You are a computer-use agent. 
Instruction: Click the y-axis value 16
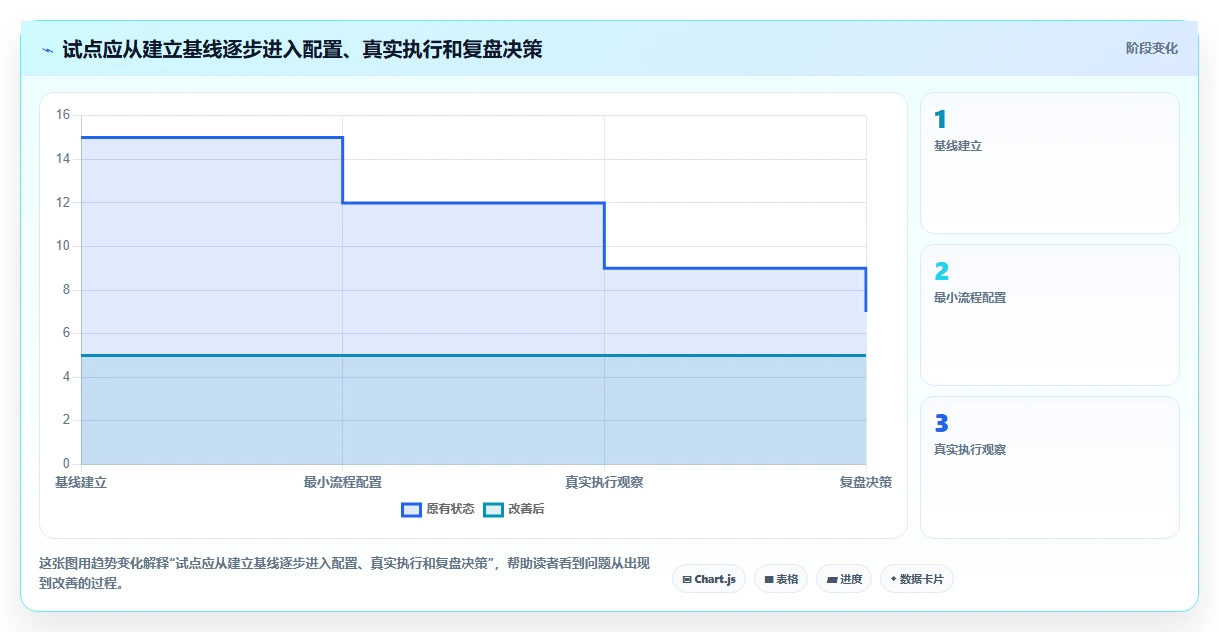pos(62,115)
